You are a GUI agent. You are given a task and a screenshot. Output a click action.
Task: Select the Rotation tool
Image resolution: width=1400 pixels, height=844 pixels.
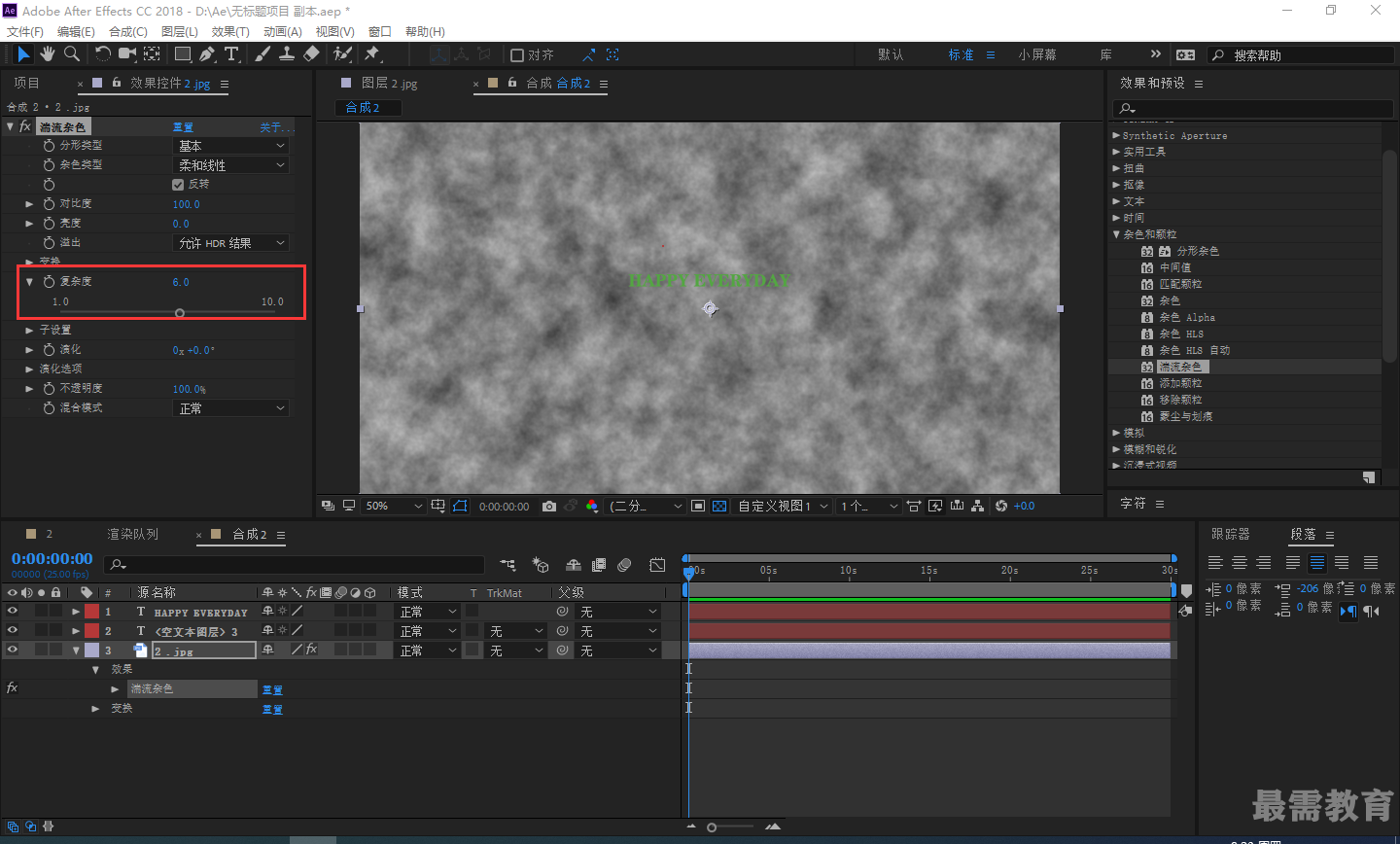pyautogui.click(x=102, y=54)
